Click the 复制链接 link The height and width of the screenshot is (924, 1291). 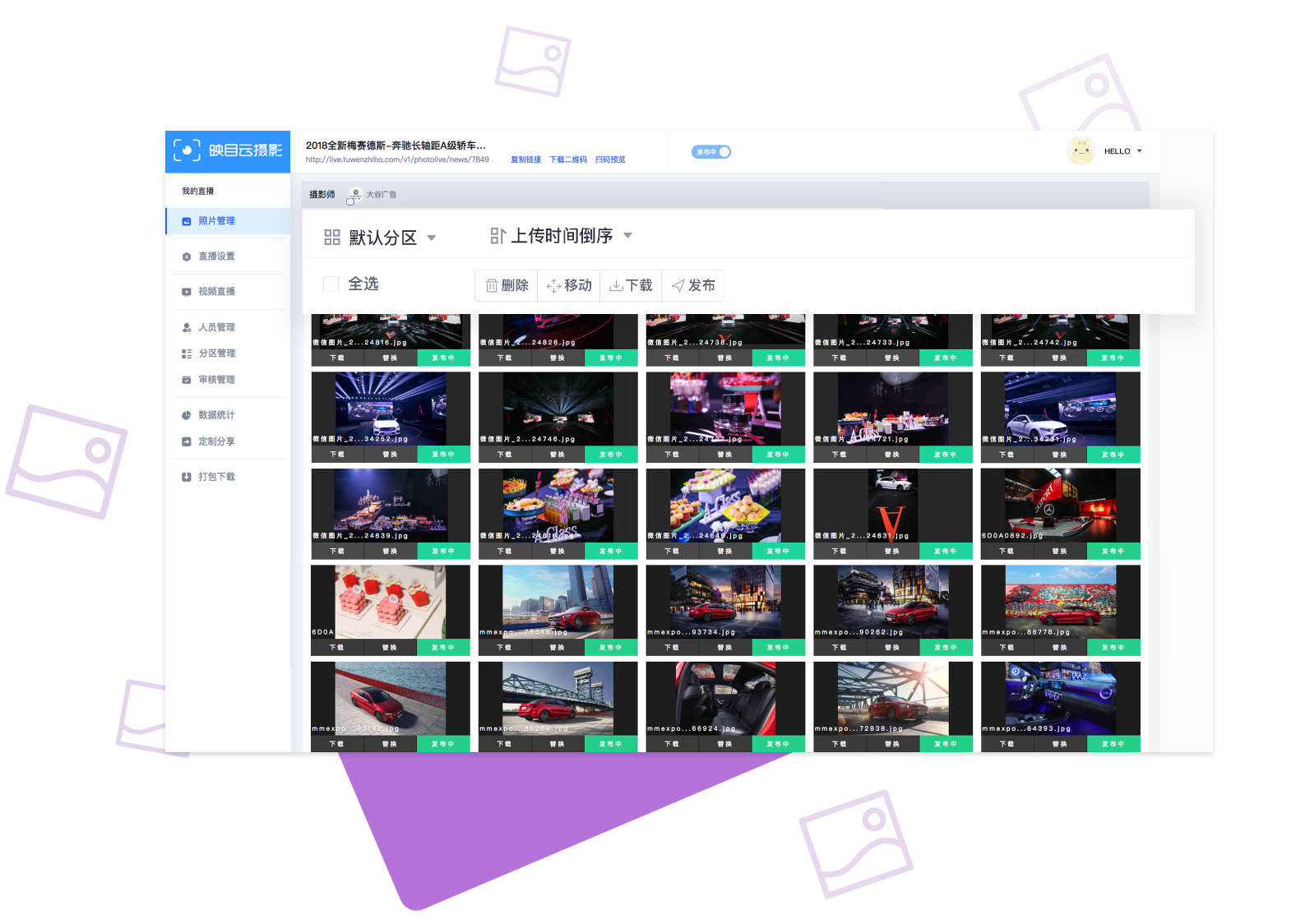click(x=526, y=159)
